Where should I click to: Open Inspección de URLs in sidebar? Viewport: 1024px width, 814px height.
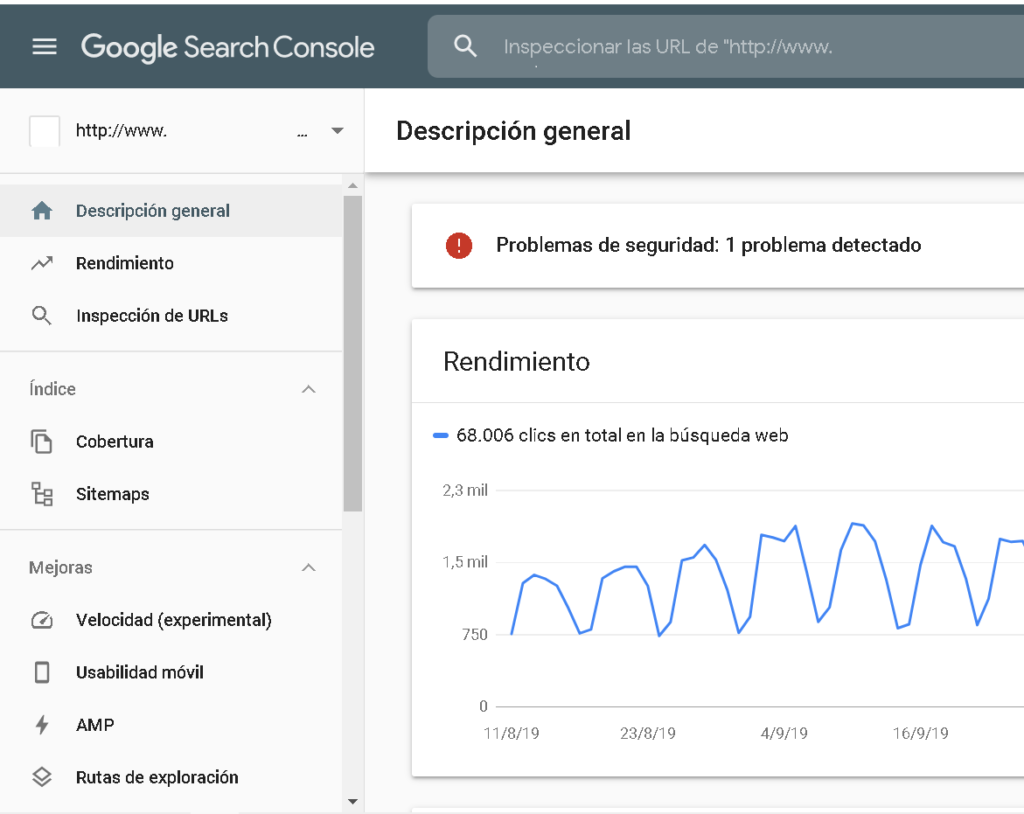pos(171,316)
